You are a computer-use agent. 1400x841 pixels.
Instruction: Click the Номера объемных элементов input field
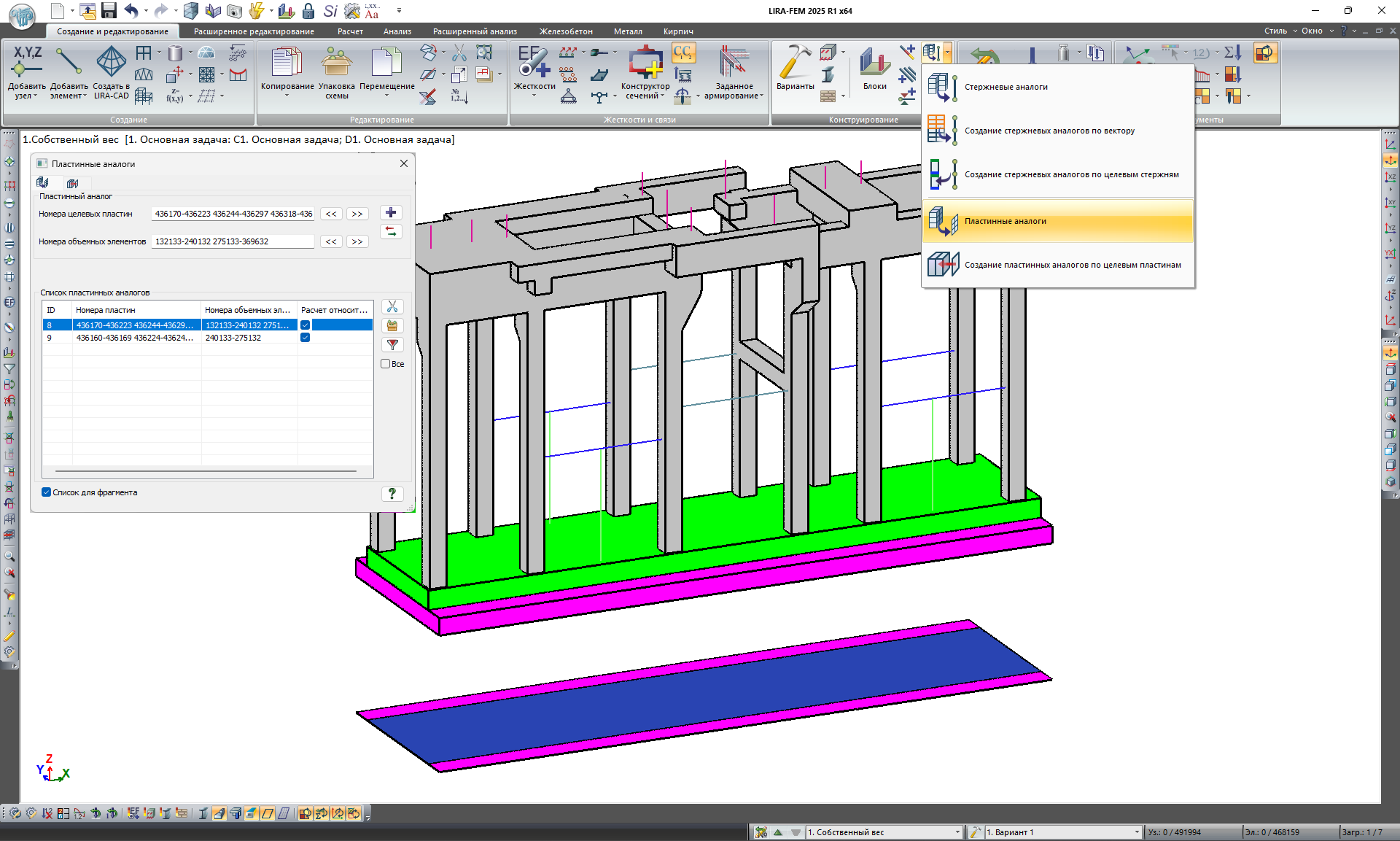[233, 241]
